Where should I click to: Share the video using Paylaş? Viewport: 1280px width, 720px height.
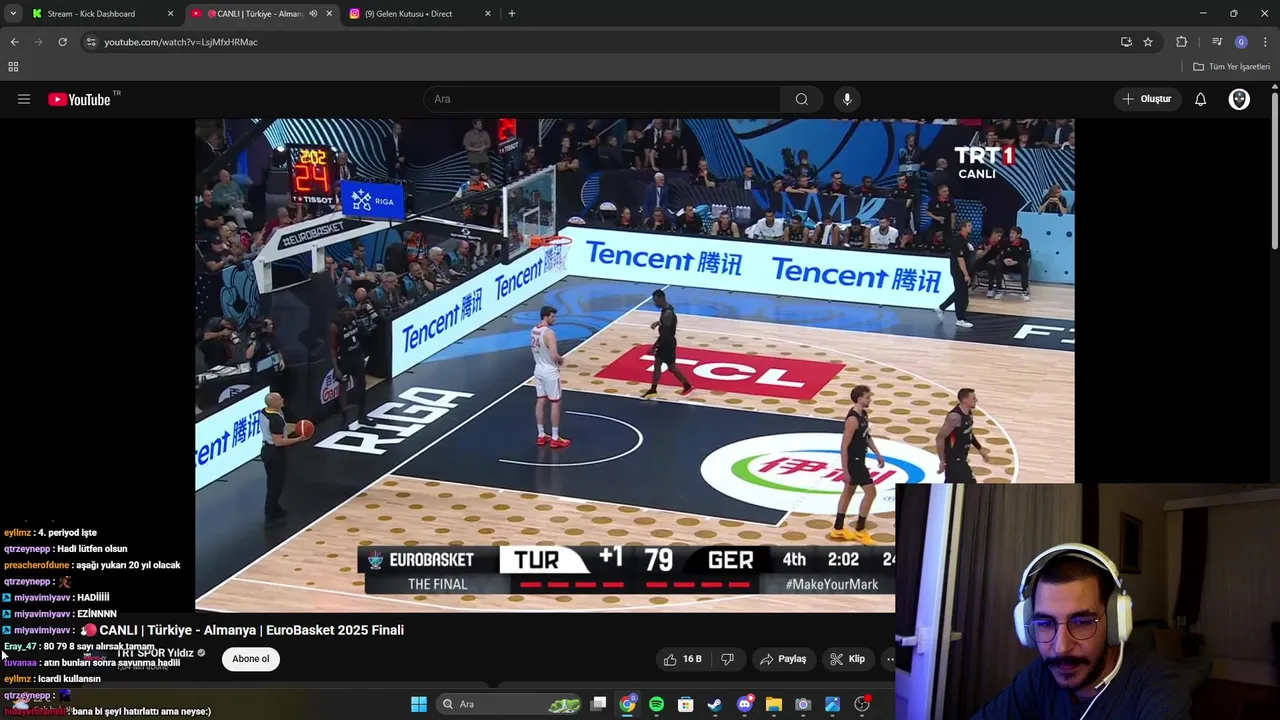(x=783, y=659)
